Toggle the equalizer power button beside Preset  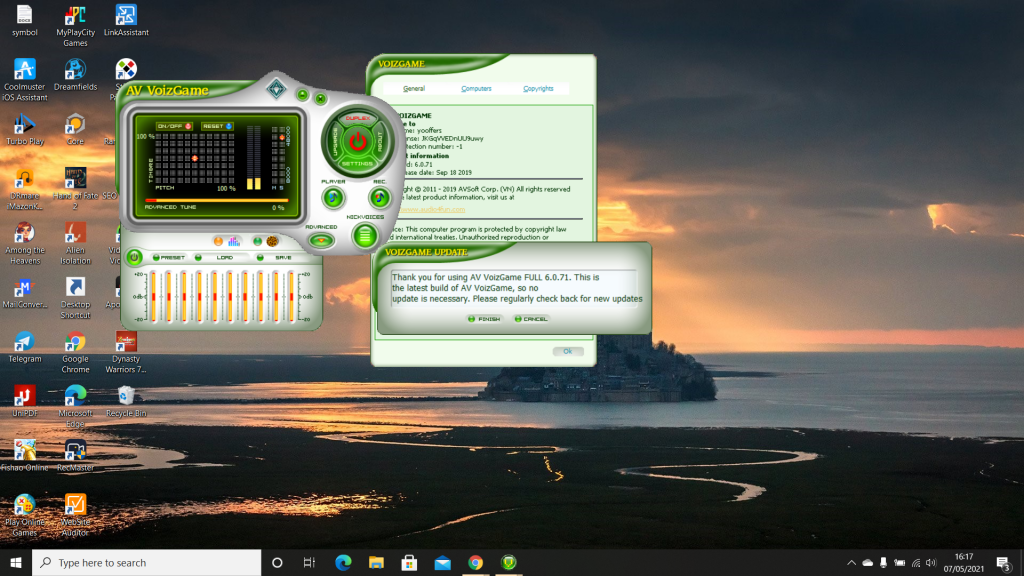pyautogui.click(x=134, y=257)
